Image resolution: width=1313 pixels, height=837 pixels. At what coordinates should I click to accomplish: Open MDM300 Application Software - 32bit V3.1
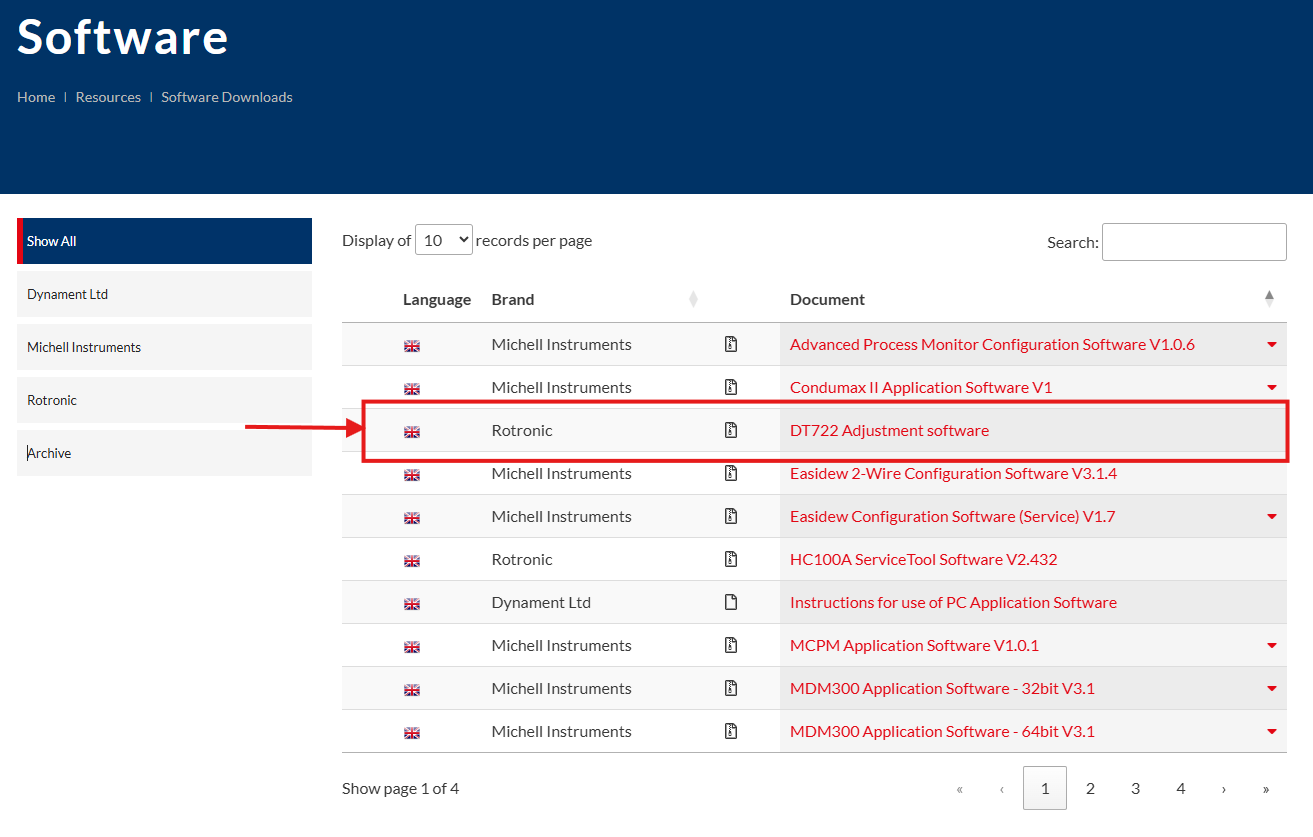coord(942,688)
